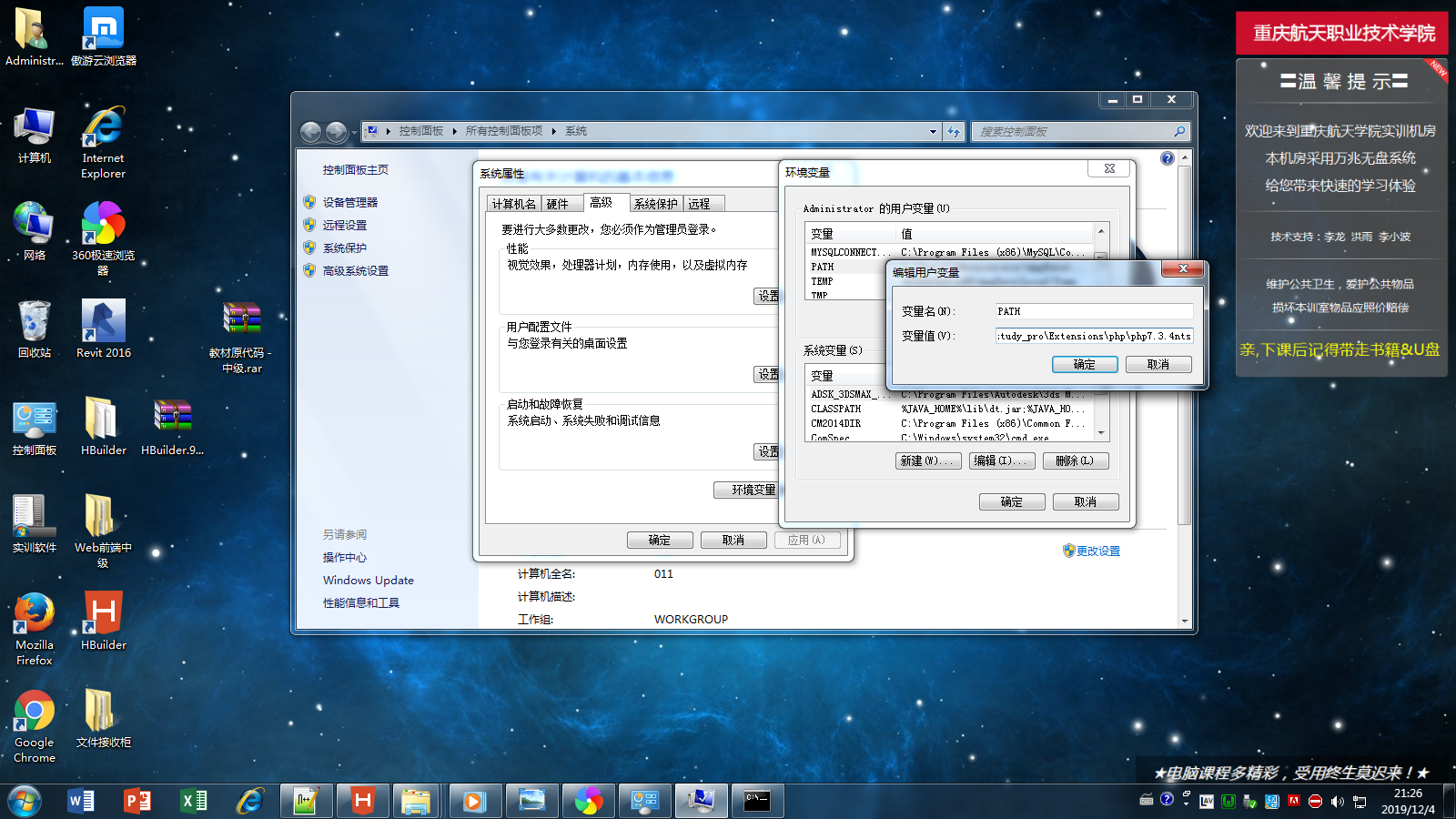Open address bar history dropdown arrow
The height and width of the screenshot is (819, 1456).
[933, 132]
